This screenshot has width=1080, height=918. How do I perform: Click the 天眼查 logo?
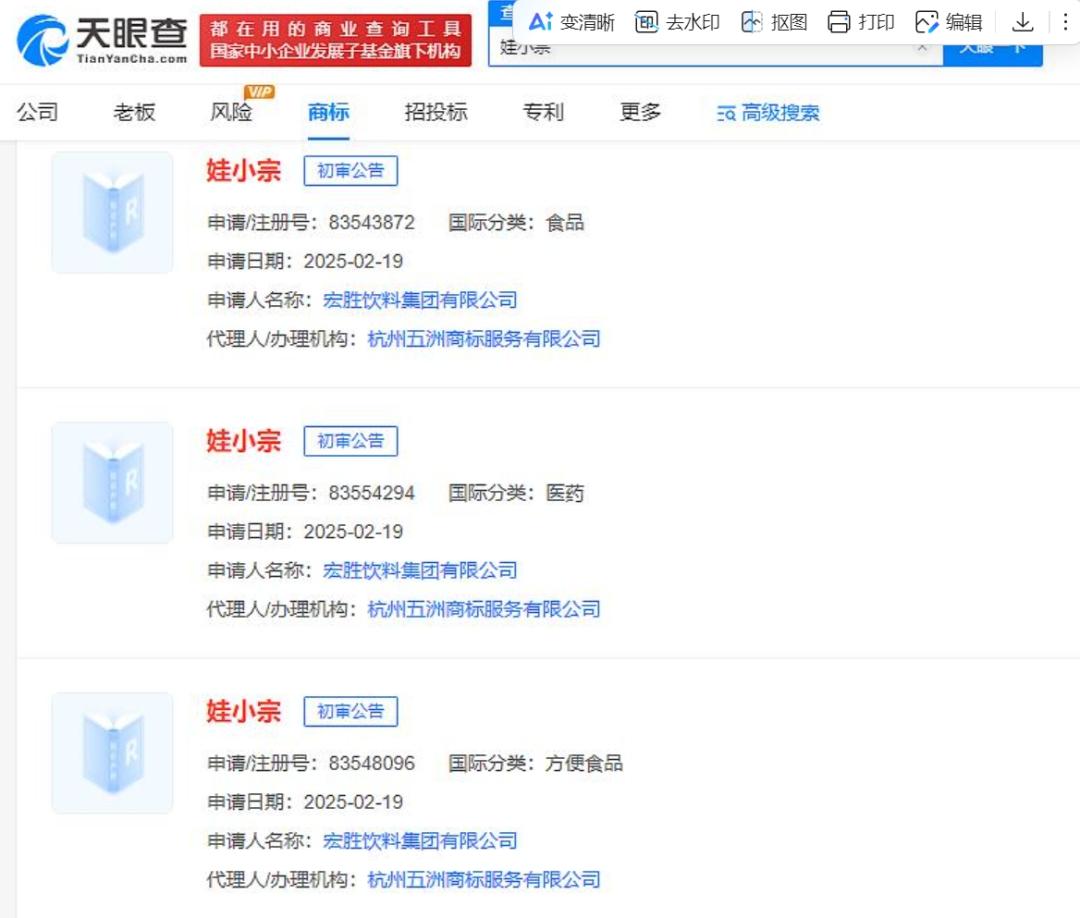point(103,40)
